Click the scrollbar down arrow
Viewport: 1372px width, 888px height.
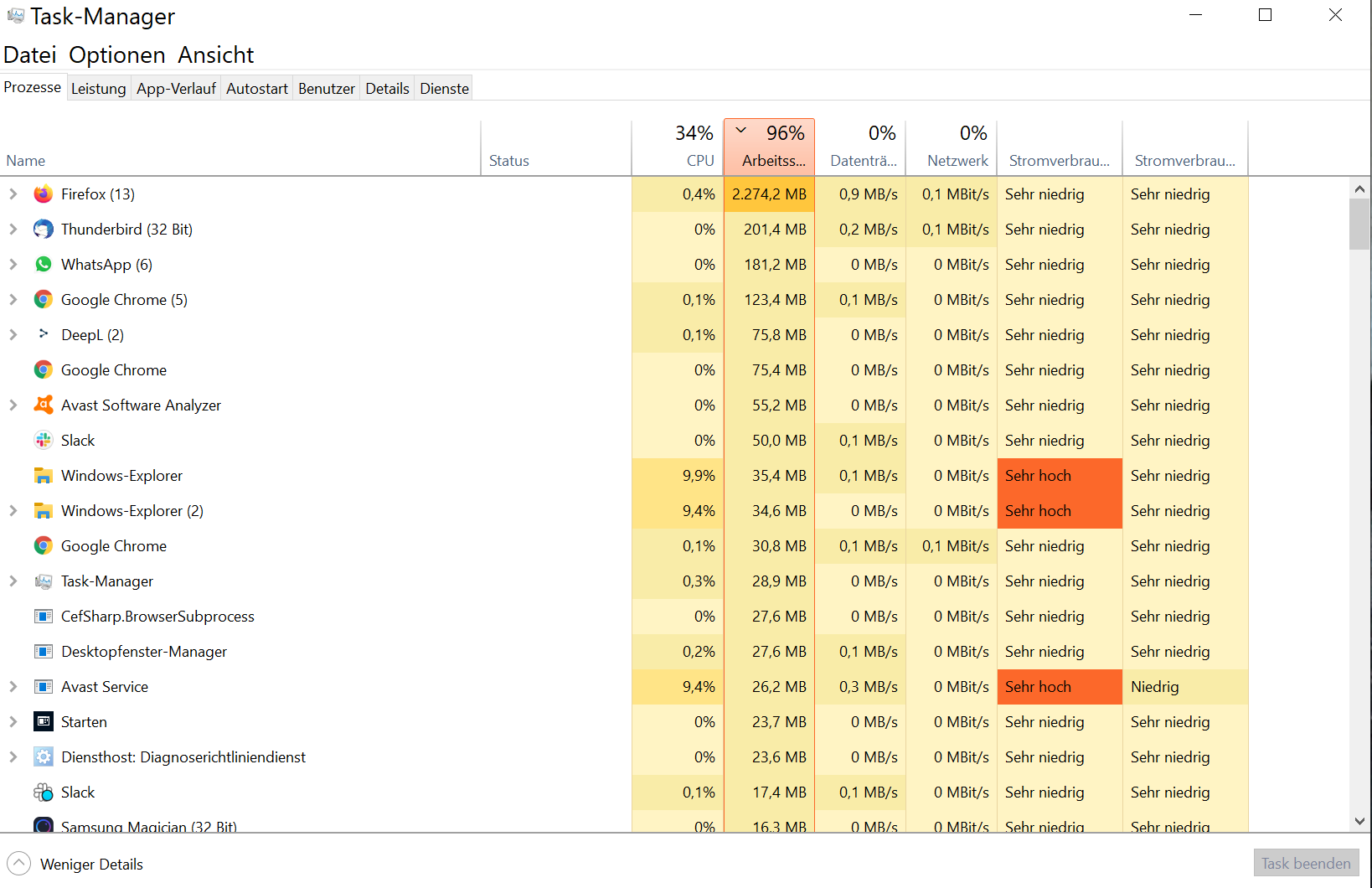click(x=1359, y=822)
